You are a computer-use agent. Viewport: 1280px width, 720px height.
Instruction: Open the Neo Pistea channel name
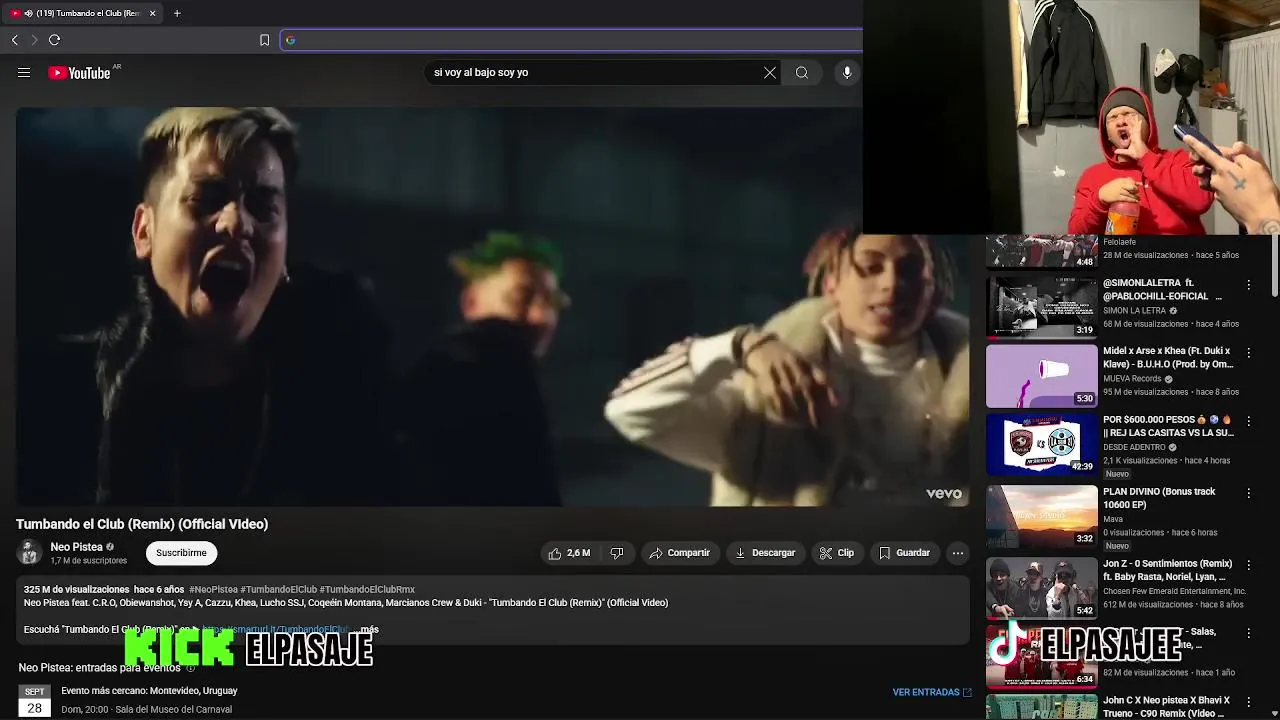click(77, 547)
